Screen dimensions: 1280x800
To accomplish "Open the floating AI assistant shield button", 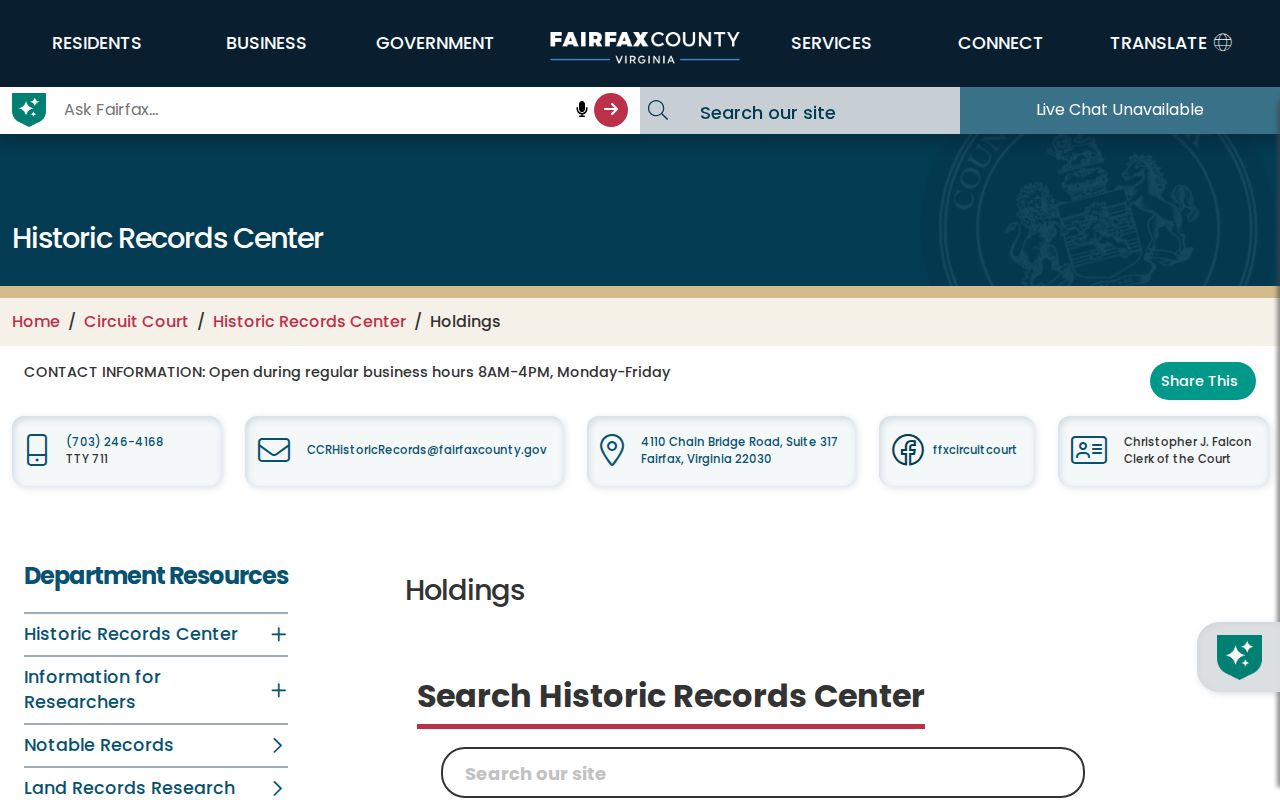I will click(1239, 657).
